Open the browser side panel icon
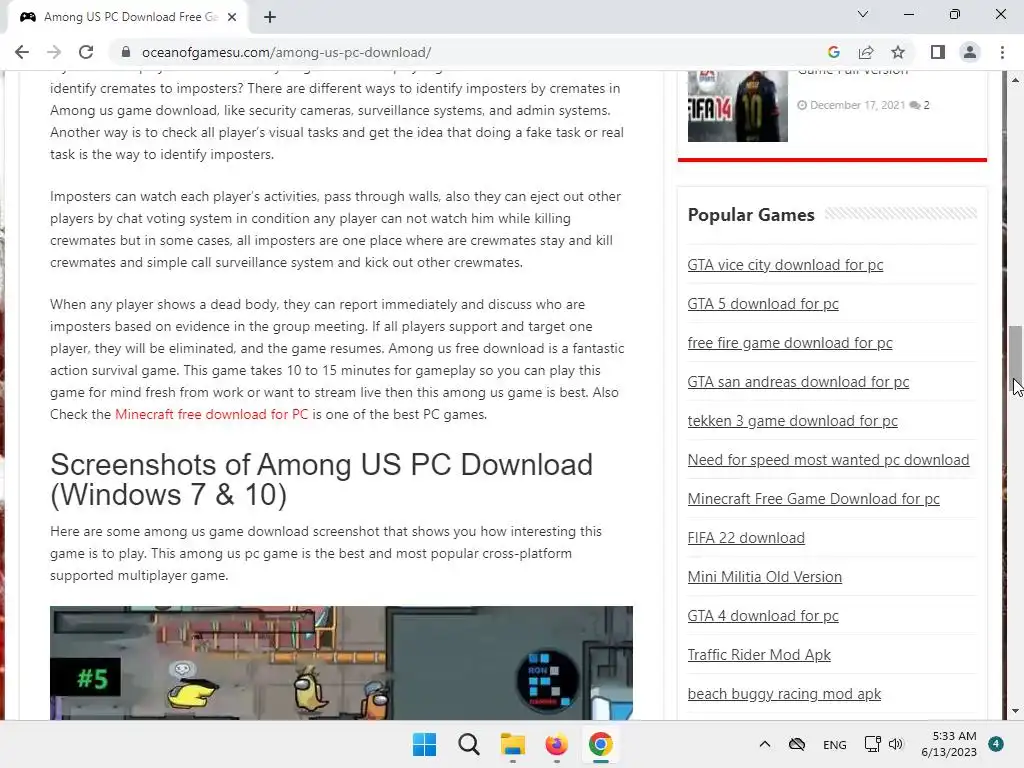Screen dimensions: 1024x768 [x=938, y=52]
